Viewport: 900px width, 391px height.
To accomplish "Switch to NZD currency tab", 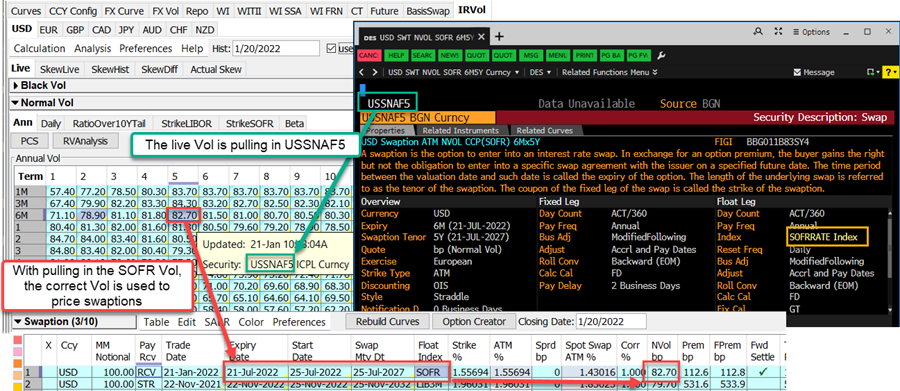I will point(204,30).
